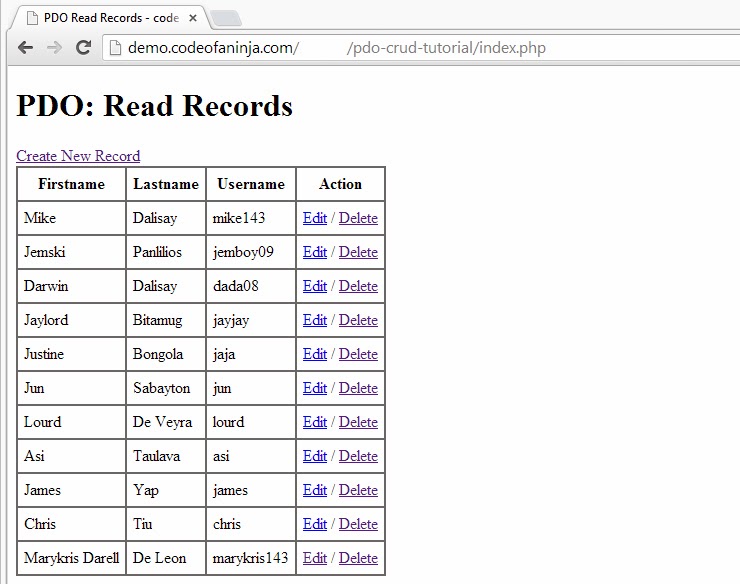Delete the Chris Tiu record

[x=358, y=524]
